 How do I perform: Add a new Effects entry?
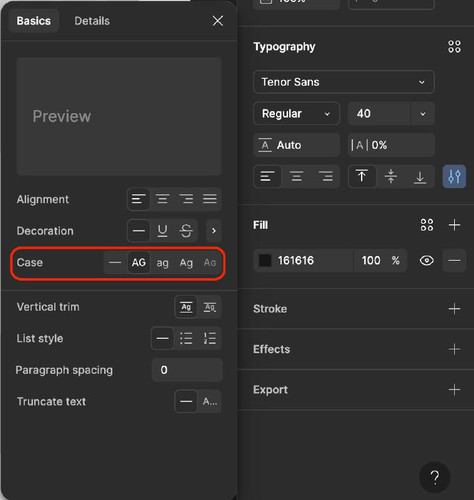click(454, 349)
